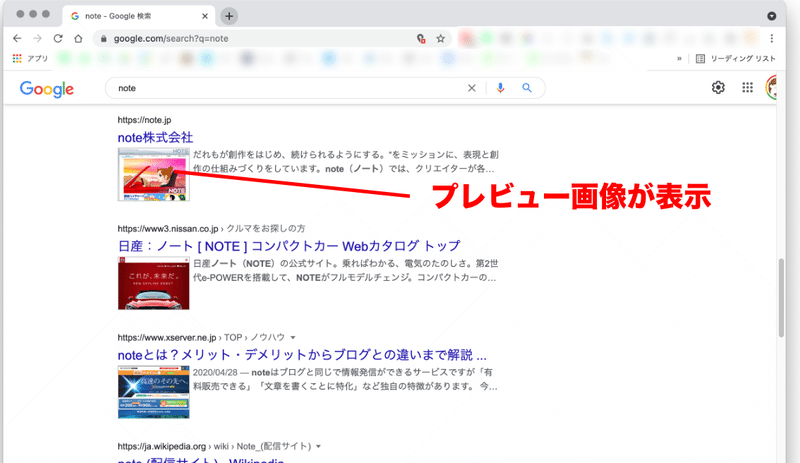Click the "https://ja.wikipedia.org" breadcrumb text

[x=162, y=446]
